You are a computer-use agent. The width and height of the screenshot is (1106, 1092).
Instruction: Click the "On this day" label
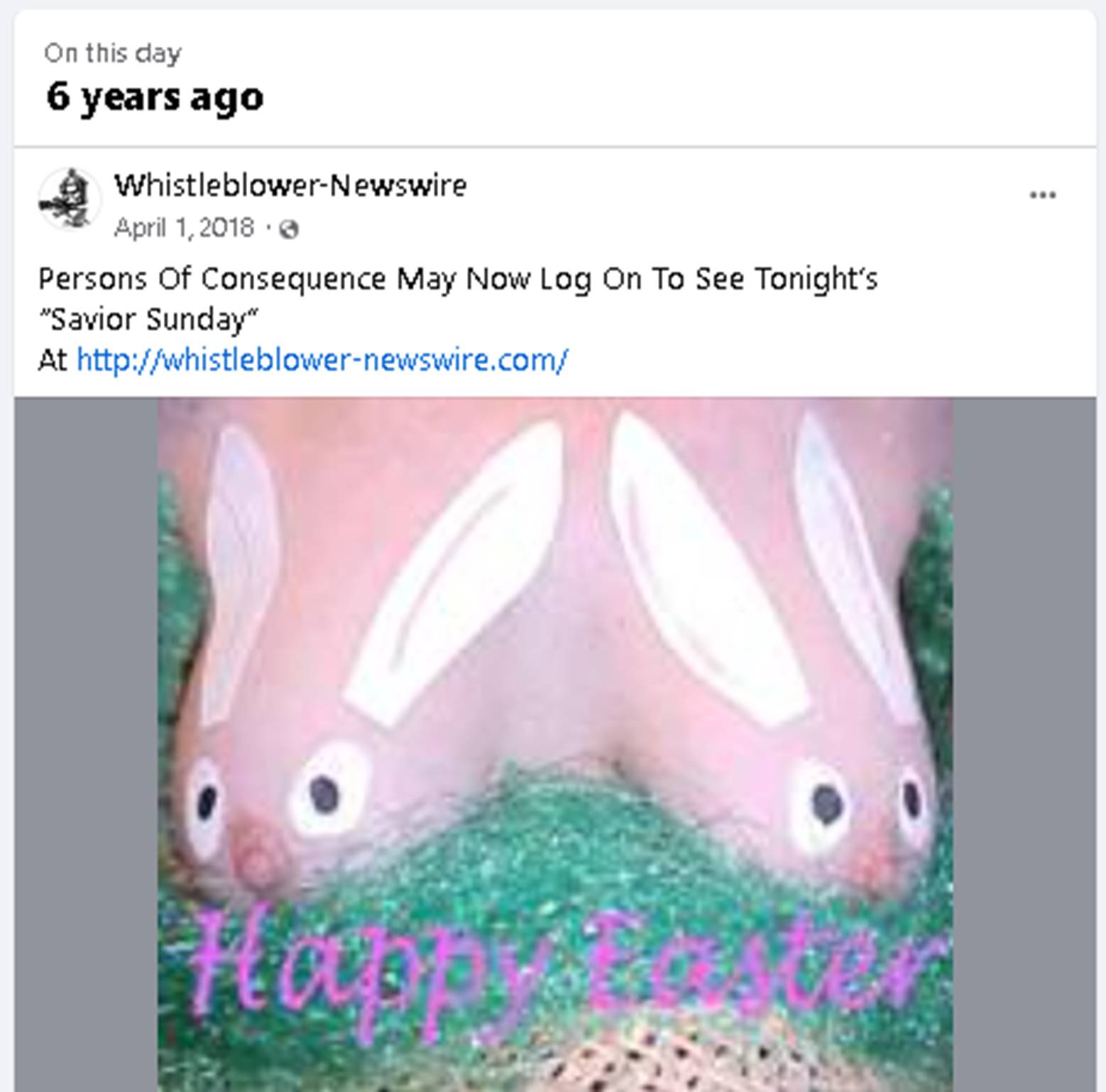point(112,53)
